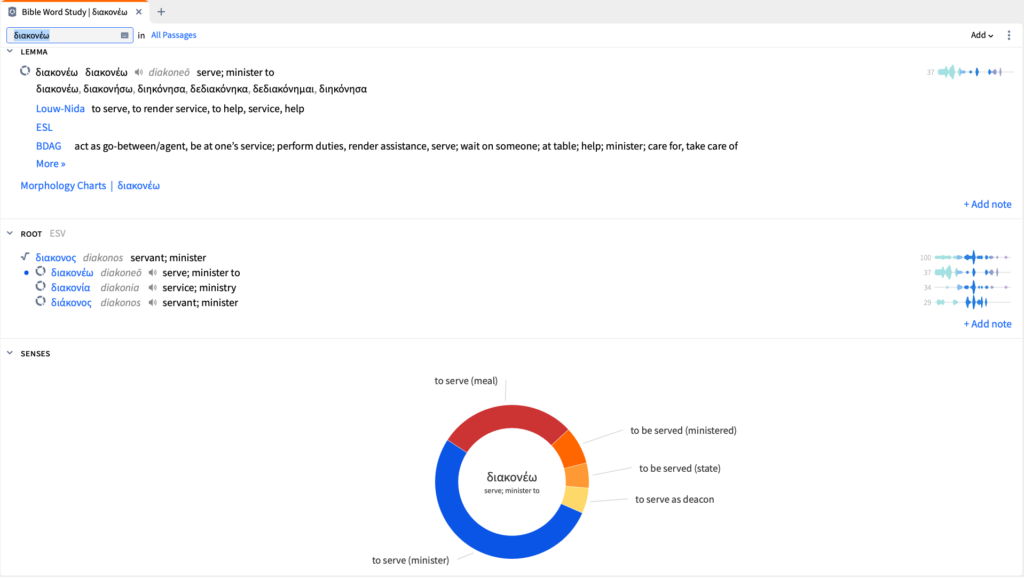Click the lemma ring icon beside διακονία
Image resolution: width=1024 pixels, height=577 pixels.
[x=41, y=287]
